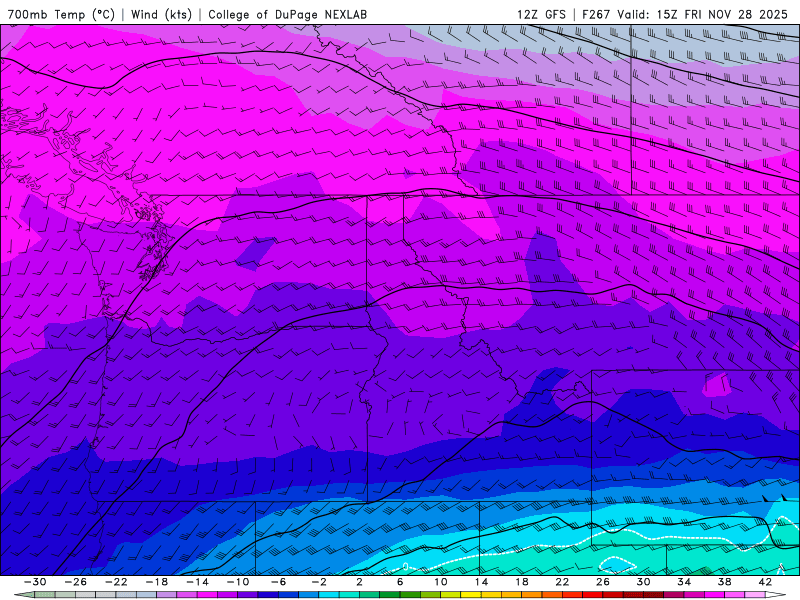This screenshot has width=800, height=600.
Task: Click the 'College of DuPage NEXLAB' text
Action: coord(287,14)
